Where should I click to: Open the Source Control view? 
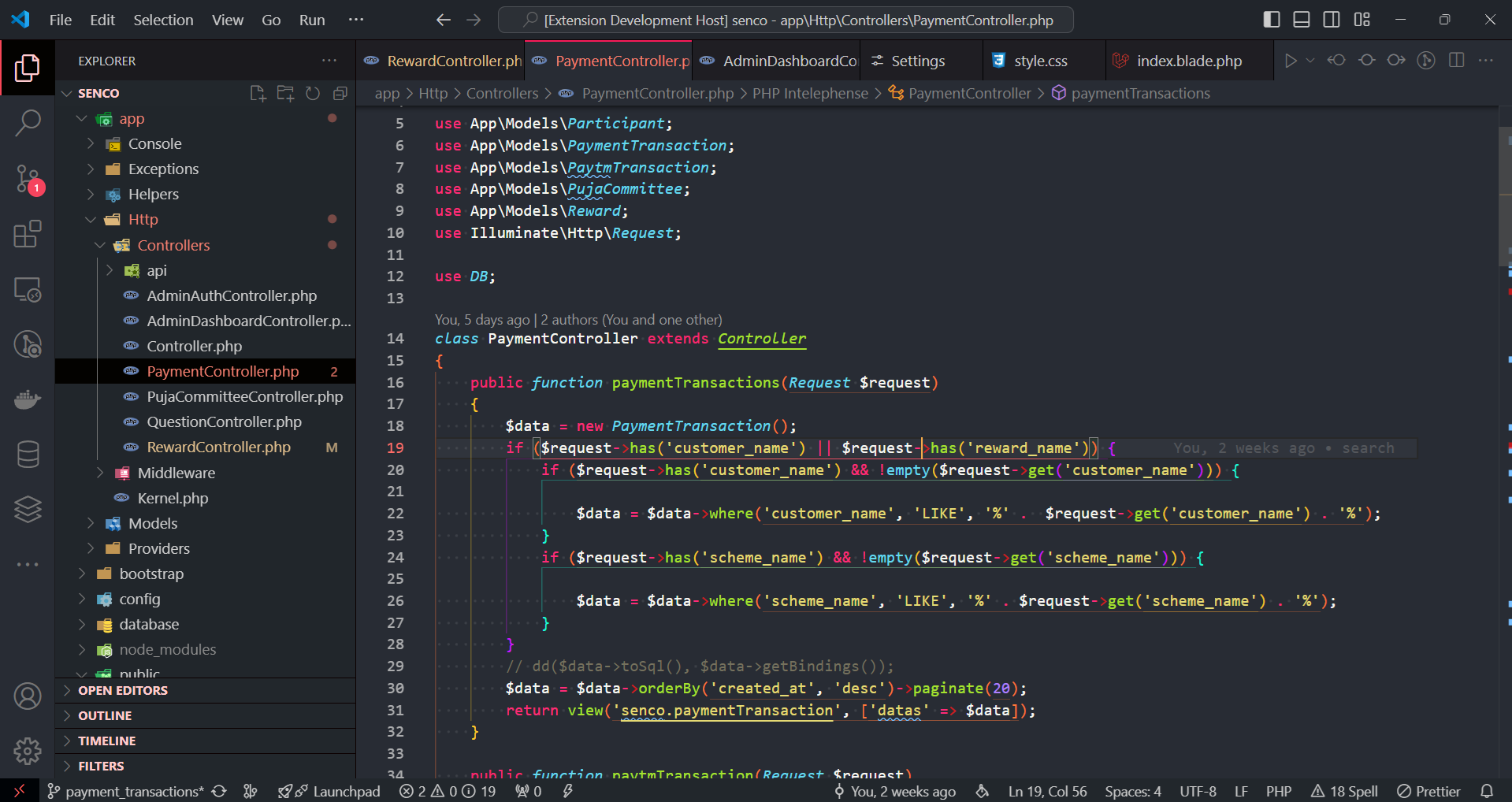(x=28, y=179)
